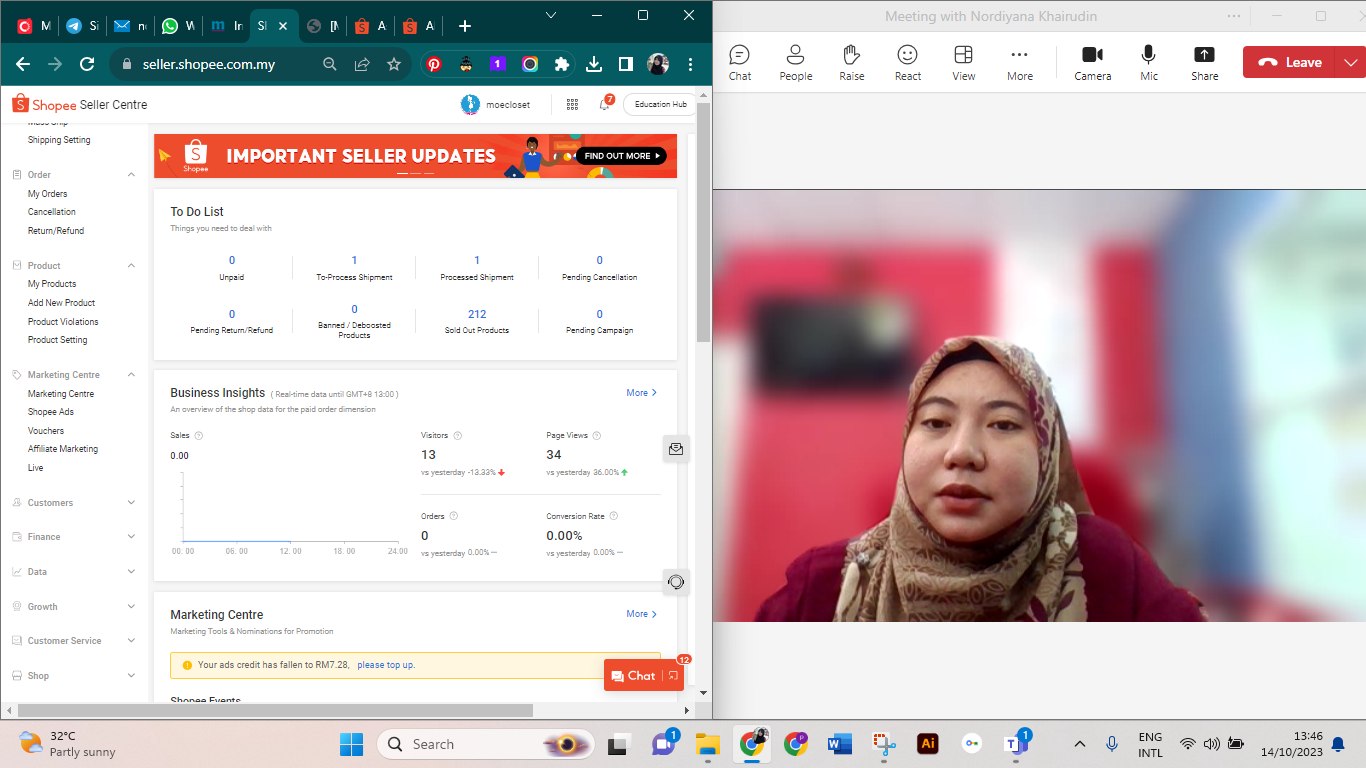
Task: Click the please top up link
Action: pos(386,665)
